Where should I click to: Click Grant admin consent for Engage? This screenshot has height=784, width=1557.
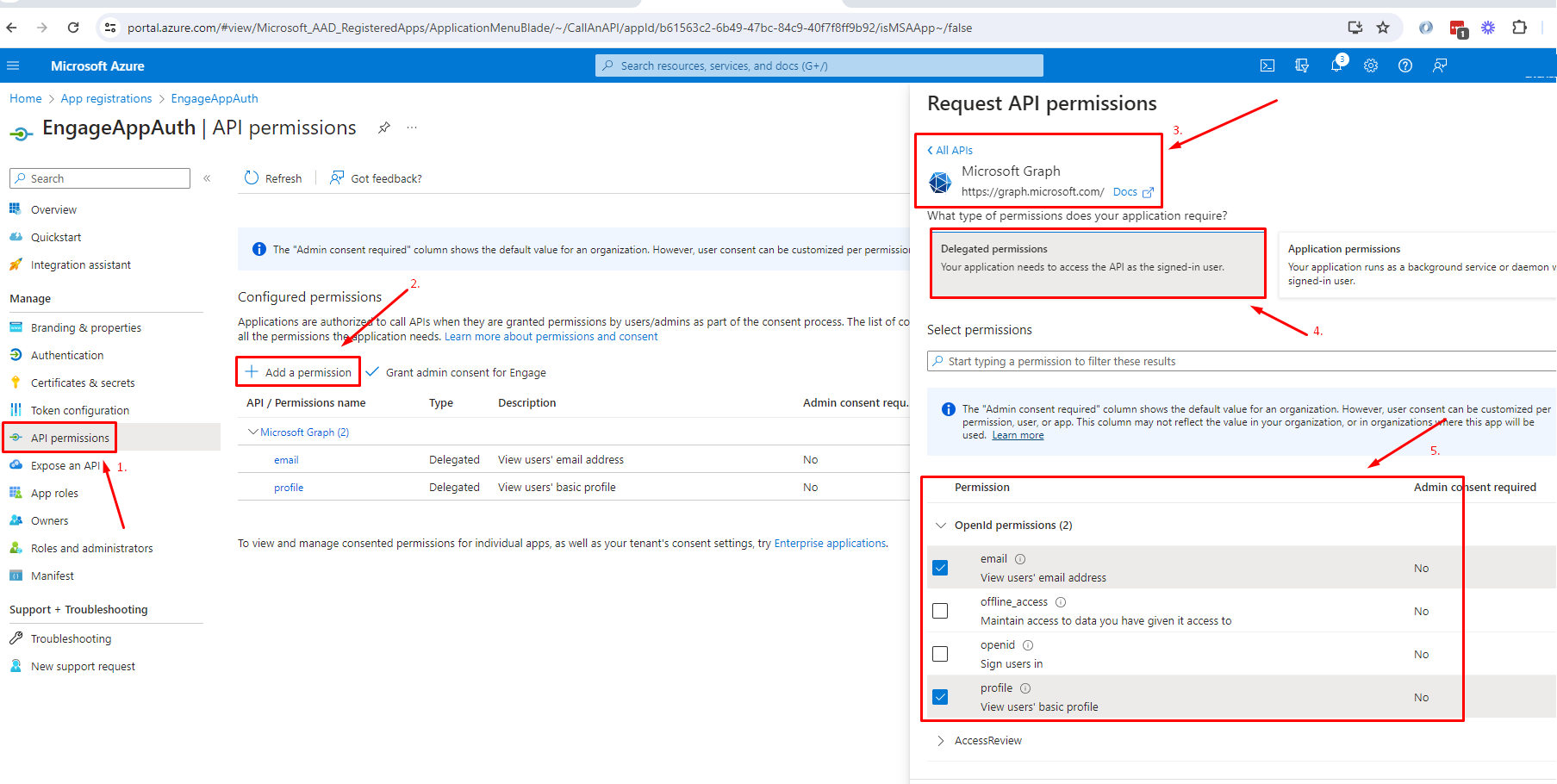pos(456,372)
